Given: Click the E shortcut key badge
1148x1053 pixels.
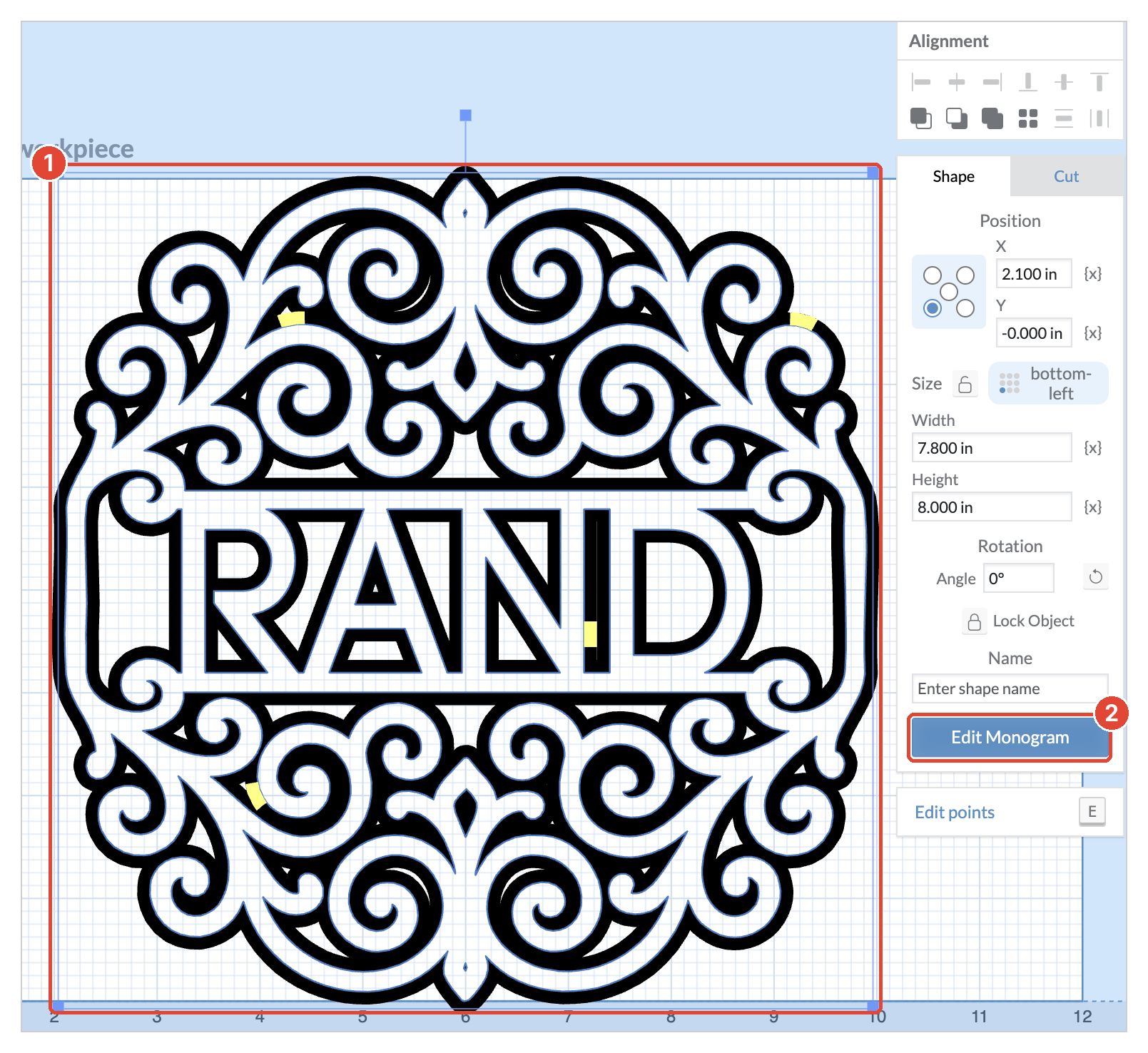Looking at the screenshot, I should coord(1092,811).
